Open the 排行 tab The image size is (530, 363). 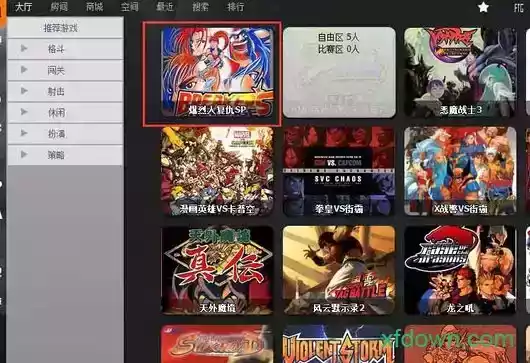coord(236,7)
